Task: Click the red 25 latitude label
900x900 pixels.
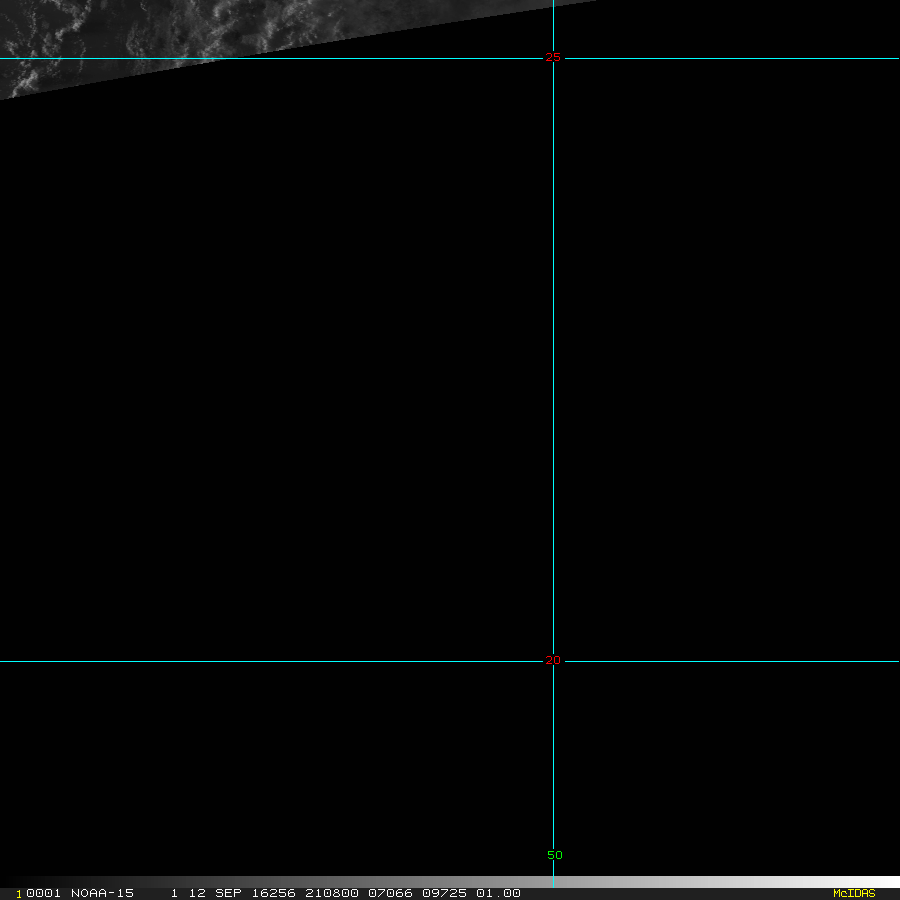Action: click(x=553, y=58)
